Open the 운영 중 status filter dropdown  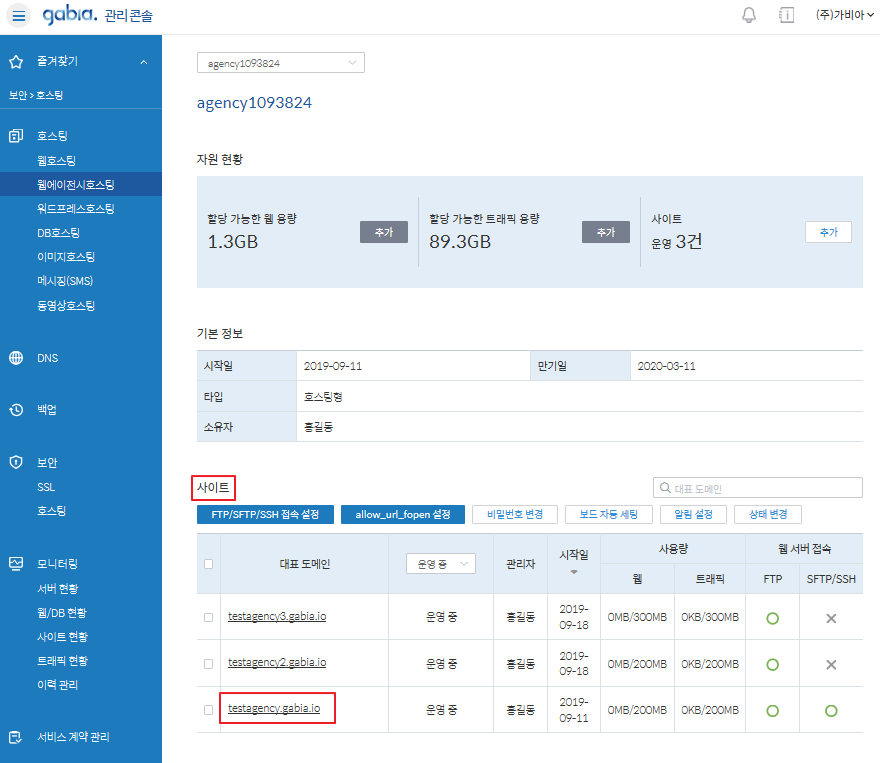(x=441, y=564)
